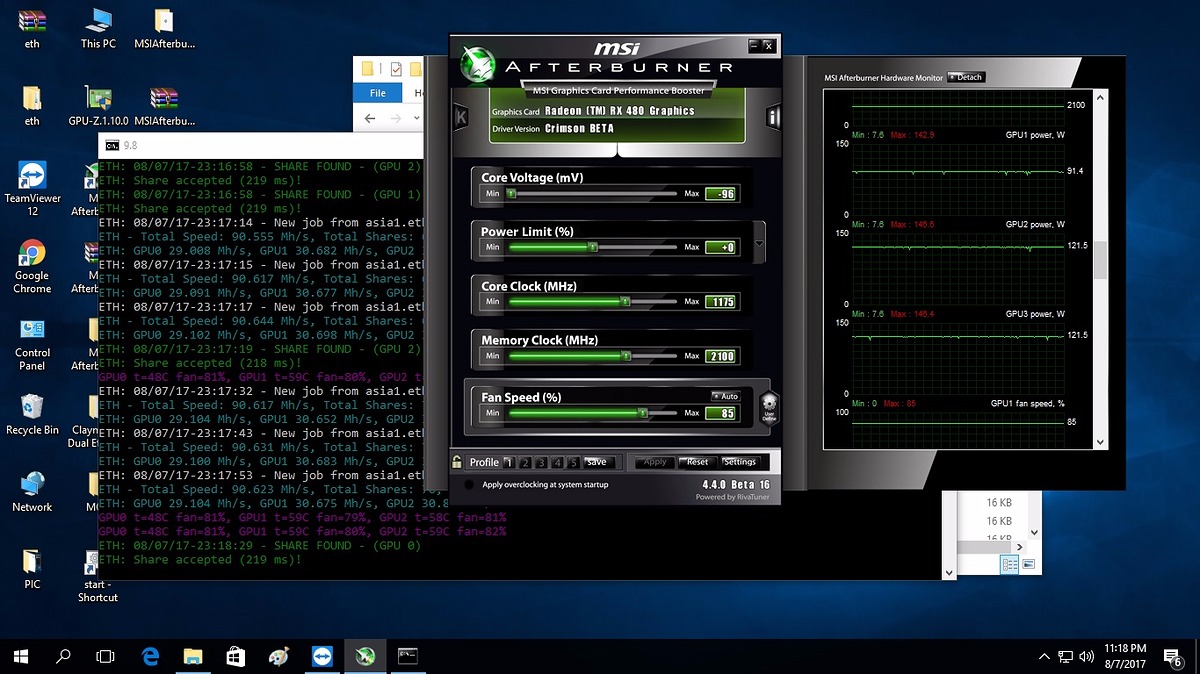
Task: Open the Recycle Bin
Action: click(x=32, y=414)
